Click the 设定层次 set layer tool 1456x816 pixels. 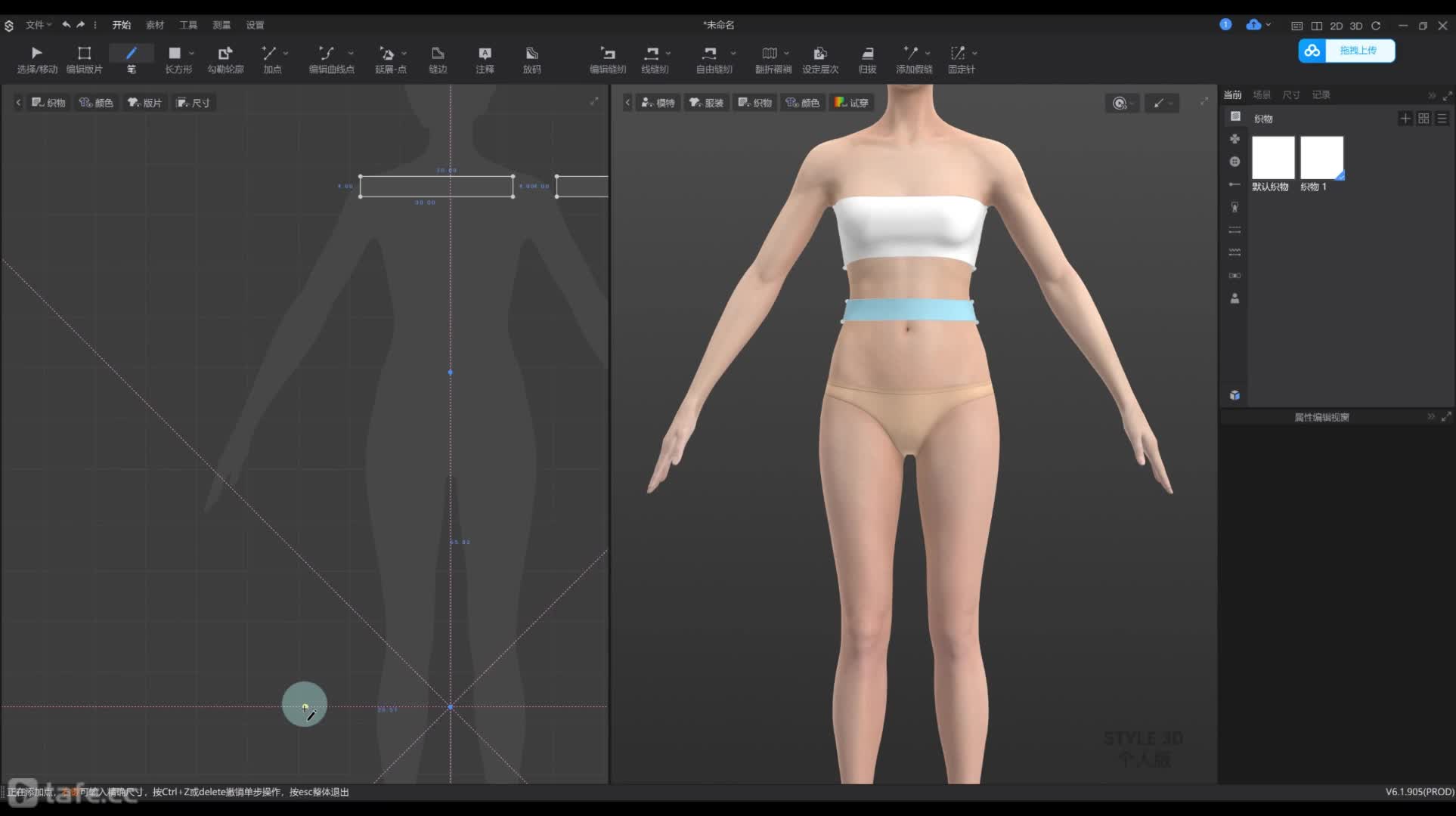click(820, 60)
